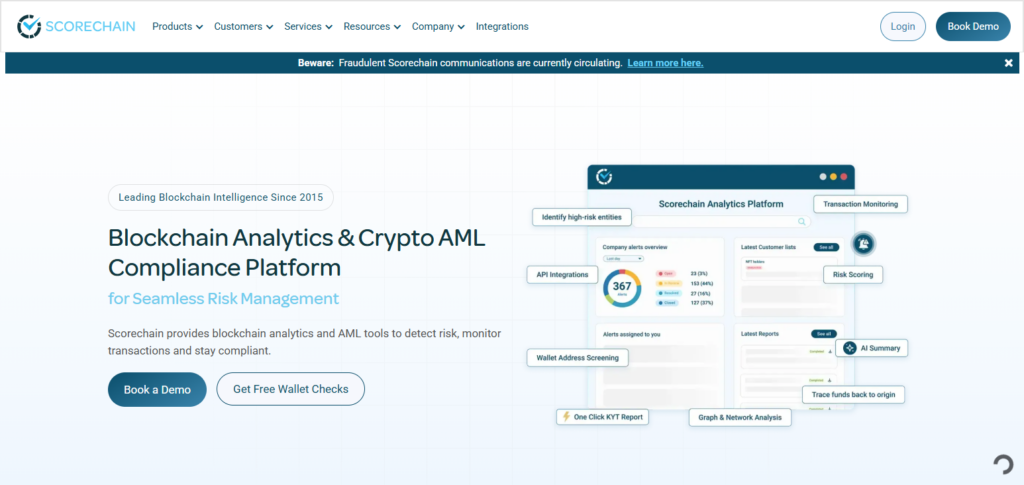This screenshot has height=485, width=1024.
Task: Click the 367 alerts donut chart
Action: 622,287
